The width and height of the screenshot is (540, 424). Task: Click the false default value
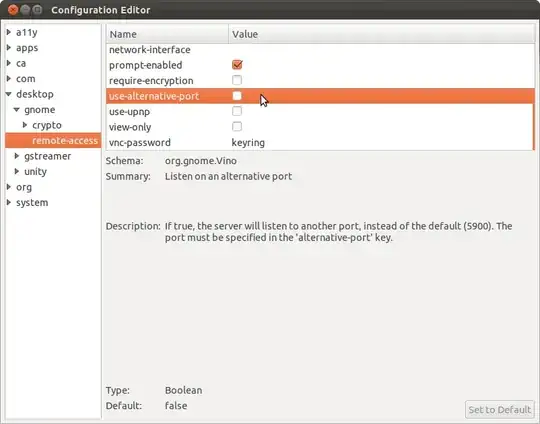coord(176,405)
